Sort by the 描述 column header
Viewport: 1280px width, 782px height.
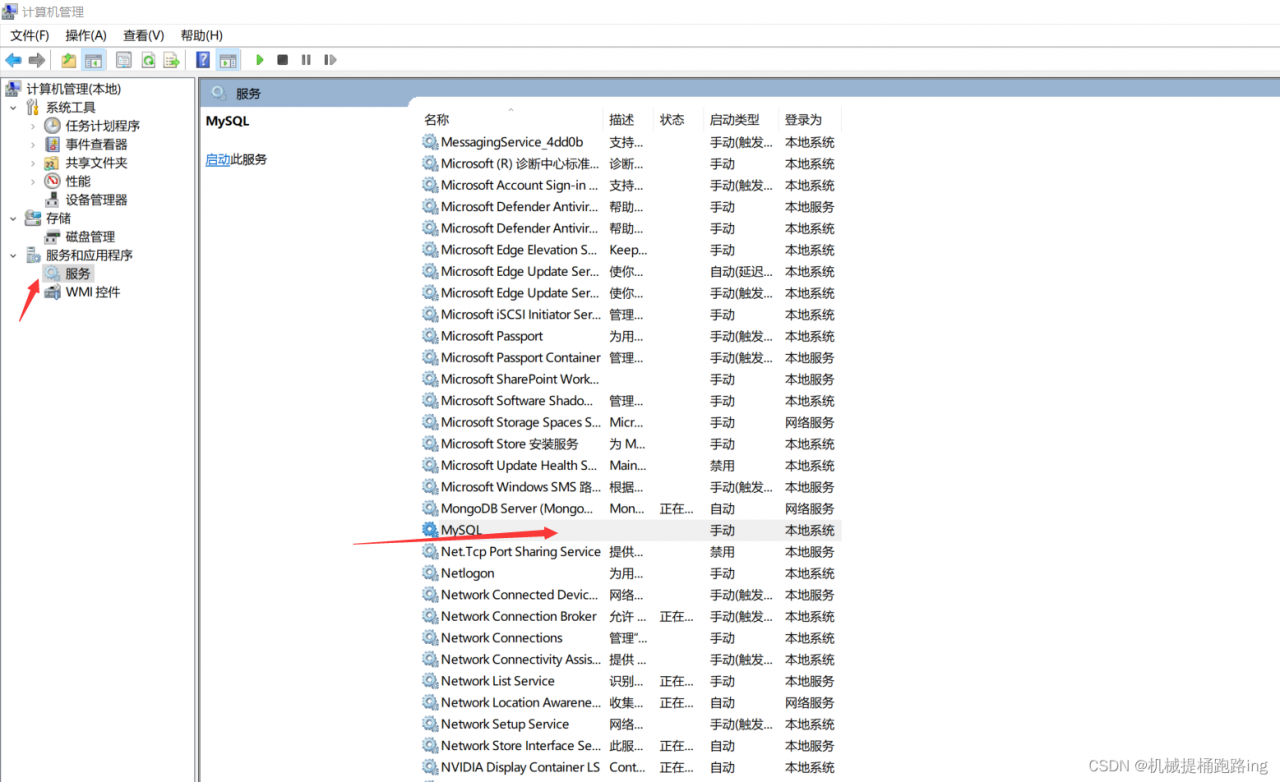pos(628,120)
